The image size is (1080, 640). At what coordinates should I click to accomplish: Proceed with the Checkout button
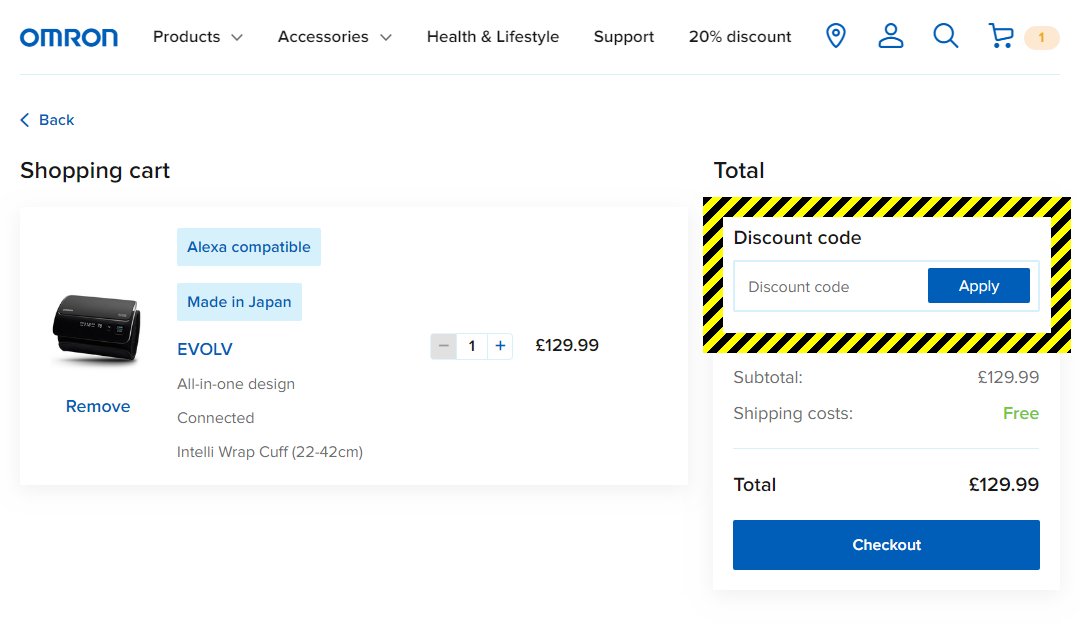886,545
